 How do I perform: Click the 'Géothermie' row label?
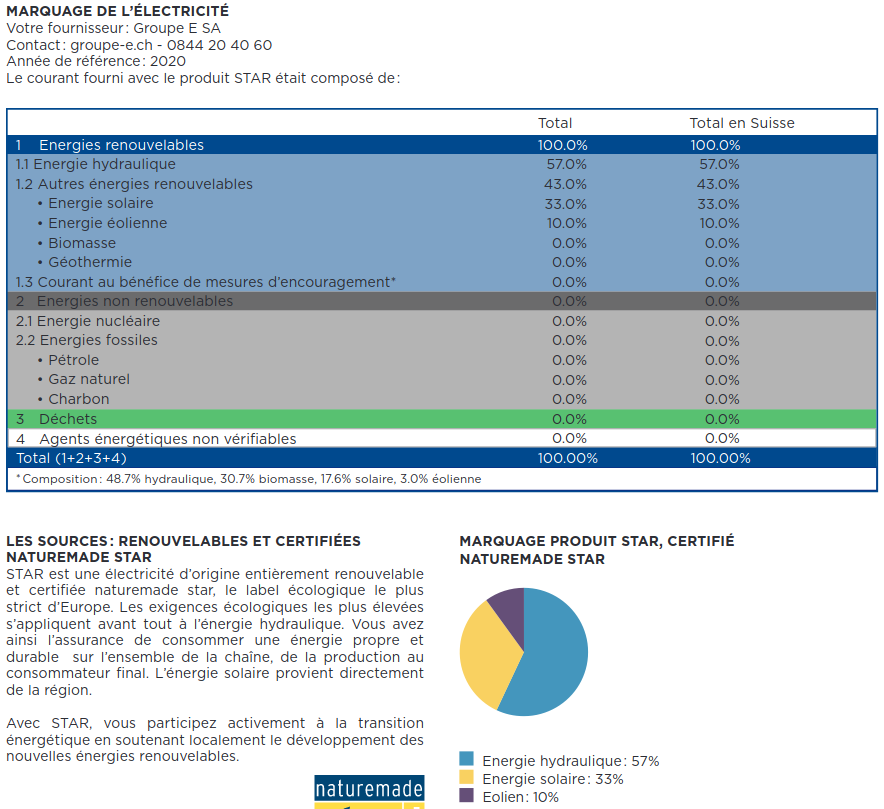[x=90, y=262]
